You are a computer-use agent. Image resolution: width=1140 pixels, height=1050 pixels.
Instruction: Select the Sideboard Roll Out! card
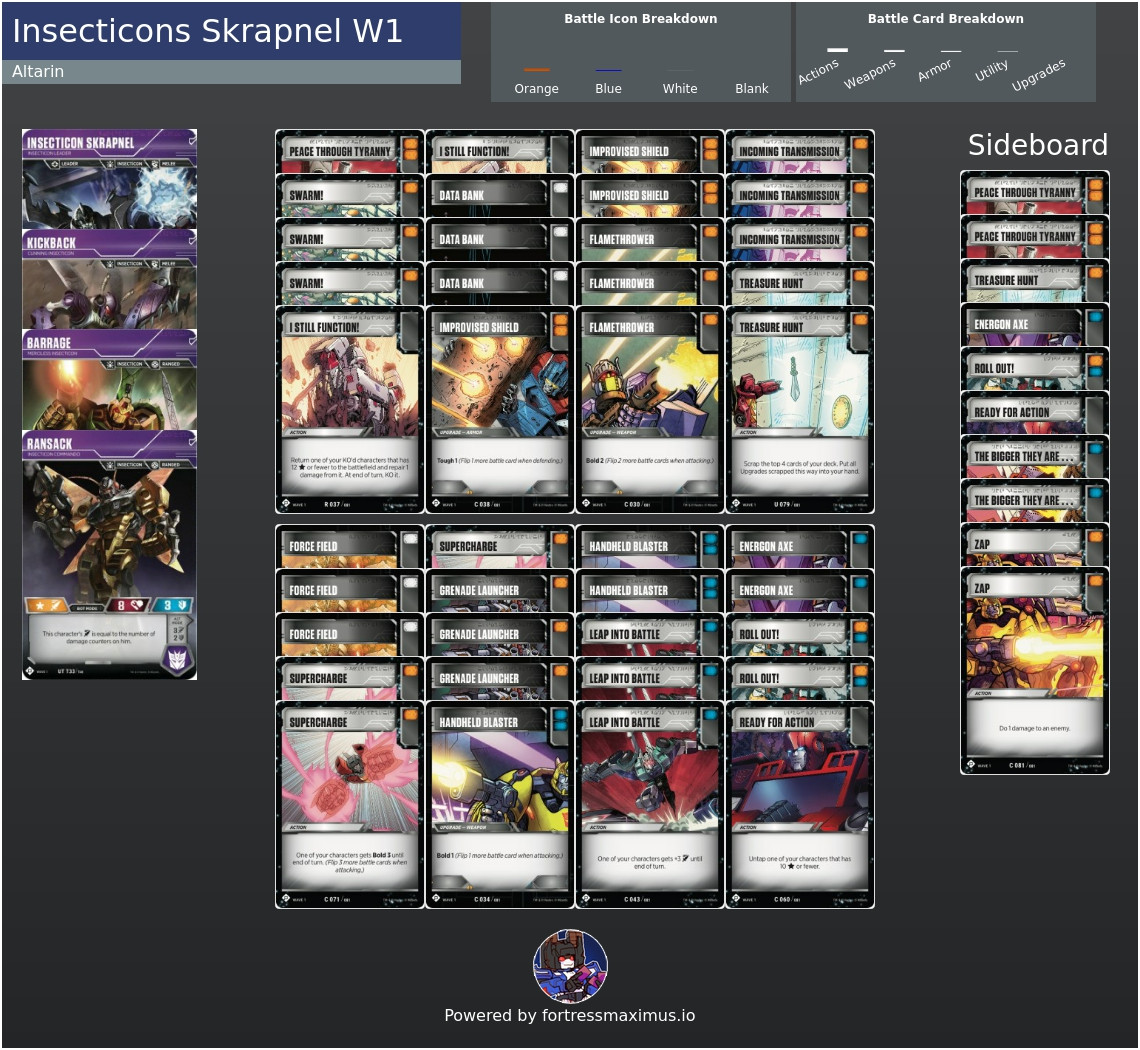(1035, 368)
